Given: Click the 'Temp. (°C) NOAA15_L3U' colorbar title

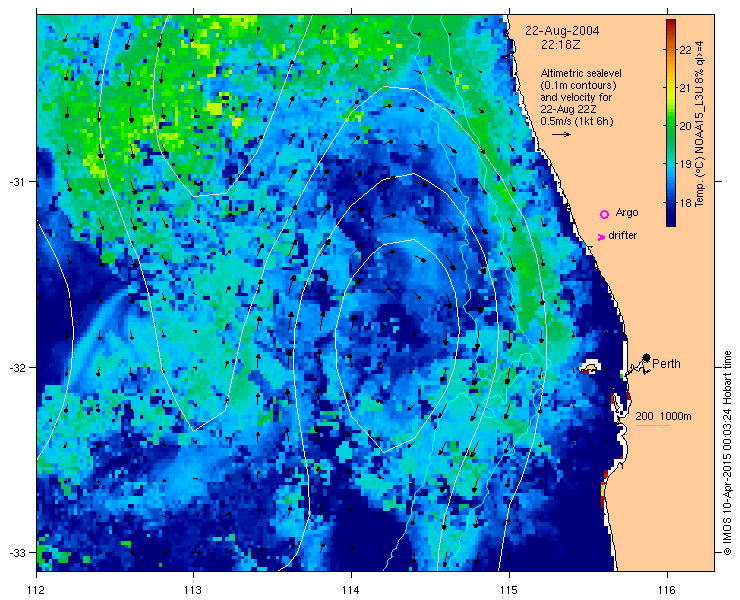Looking at the screenshot, I should [699, 124].
